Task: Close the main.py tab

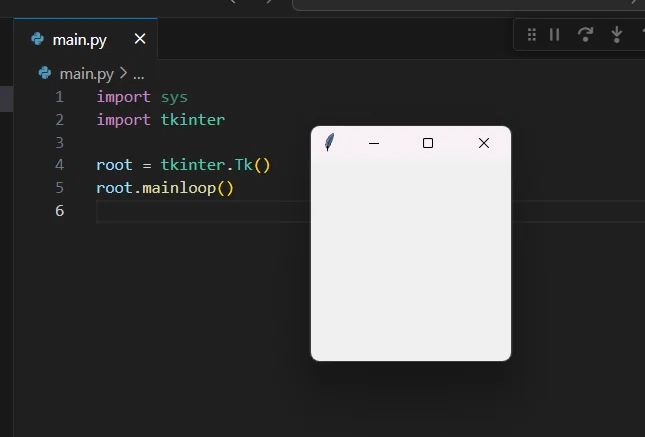Action: [140, 39]
